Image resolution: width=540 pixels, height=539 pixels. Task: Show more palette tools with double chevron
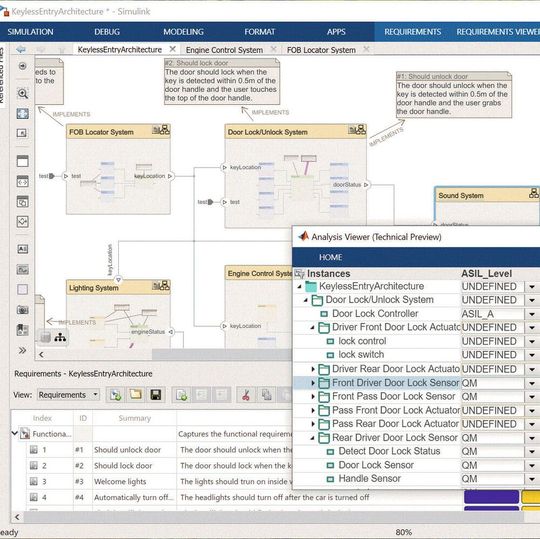pos(22,350)
